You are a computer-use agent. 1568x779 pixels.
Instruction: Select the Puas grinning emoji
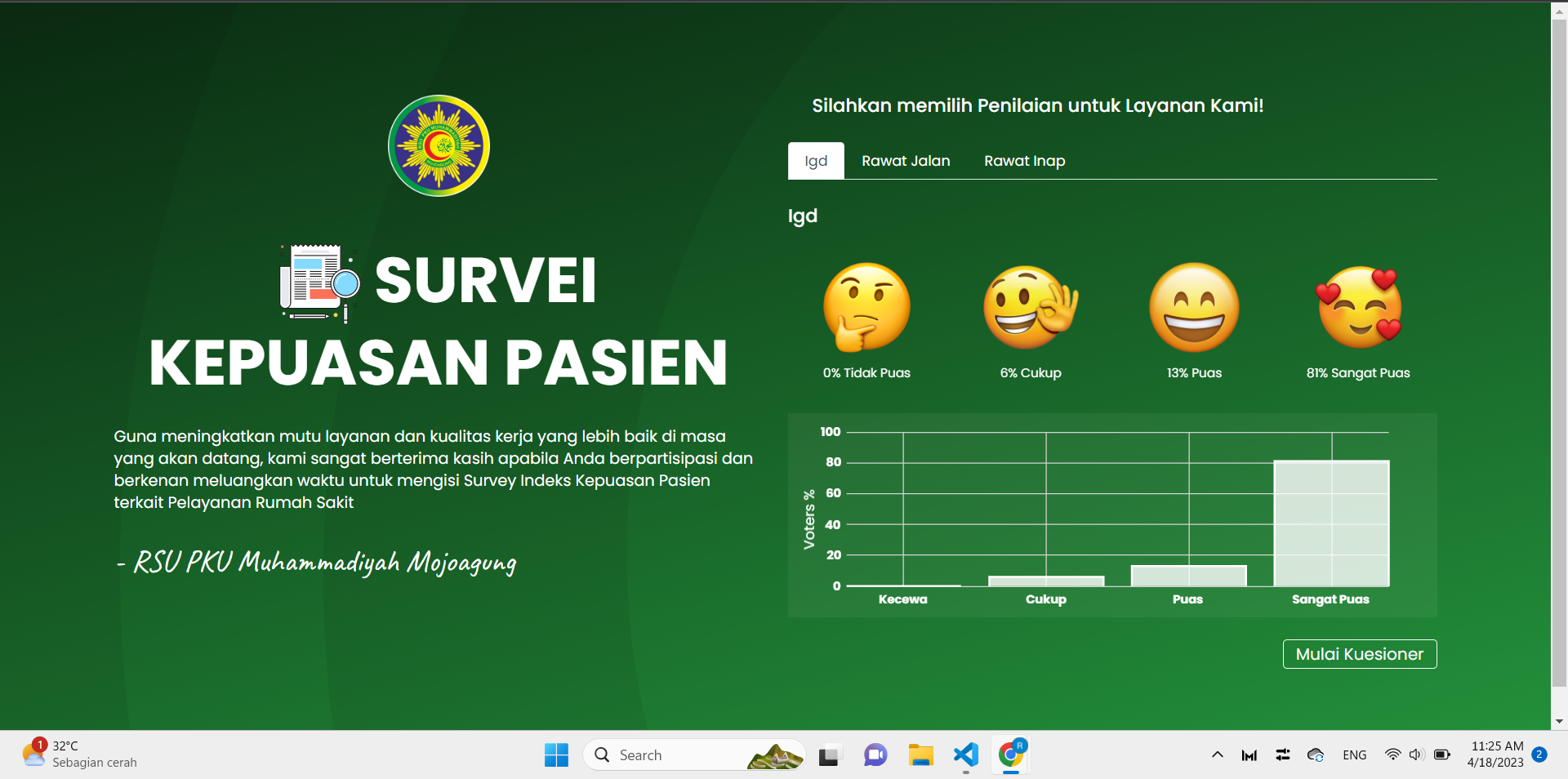(1194, 307)
